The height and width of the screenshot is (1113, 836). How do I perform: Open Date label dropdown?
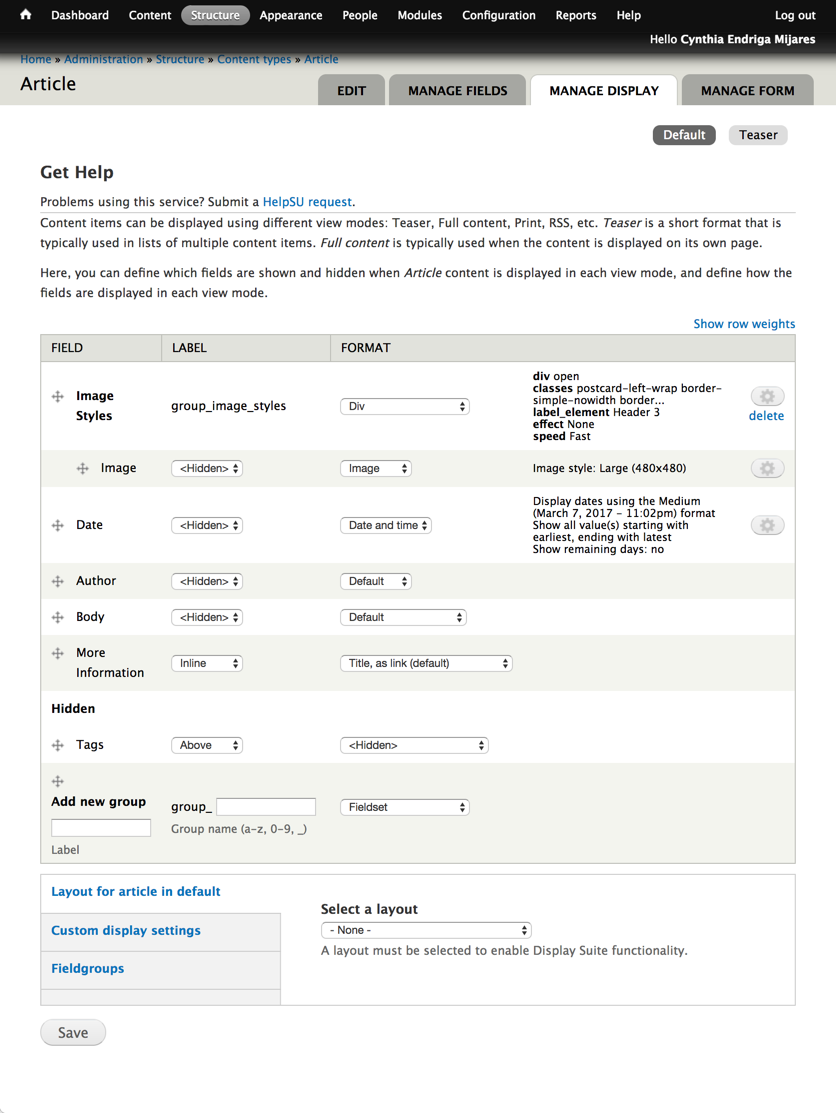pyautogui.click(x=207, y=525)
